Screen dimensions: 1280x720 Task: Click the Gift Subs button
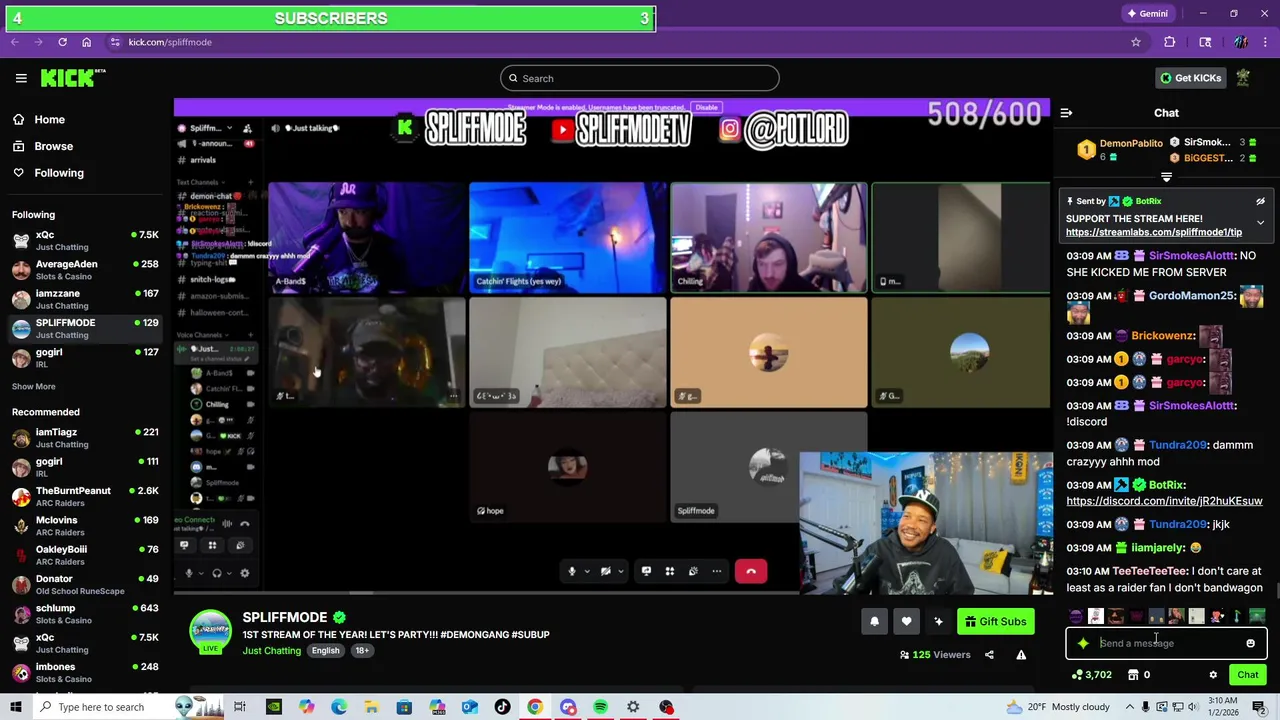pos(995,622)
